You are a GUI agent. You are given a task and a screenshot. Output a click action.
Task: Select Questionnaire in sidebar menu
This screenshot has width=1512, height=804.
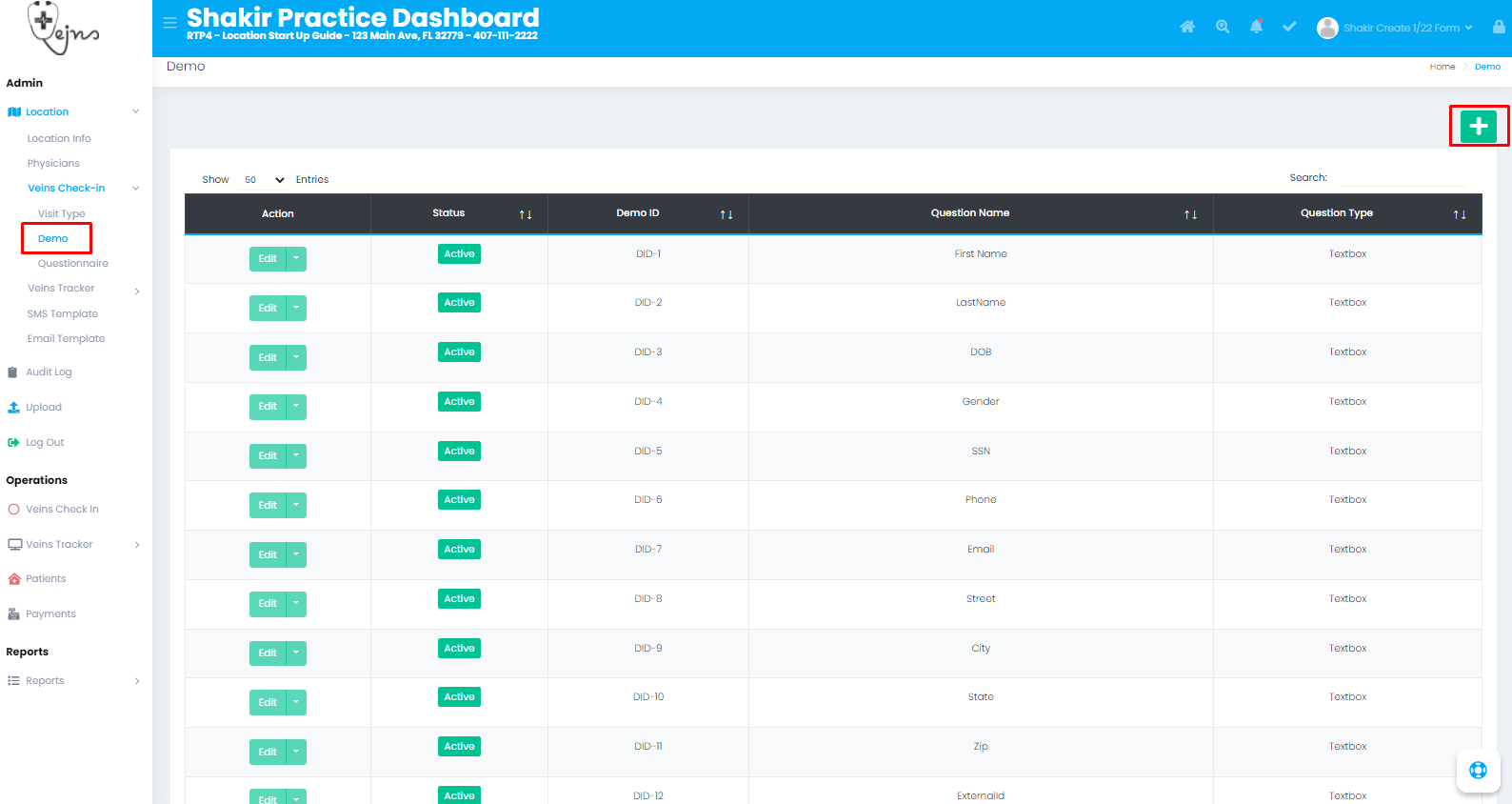[73, 264]
